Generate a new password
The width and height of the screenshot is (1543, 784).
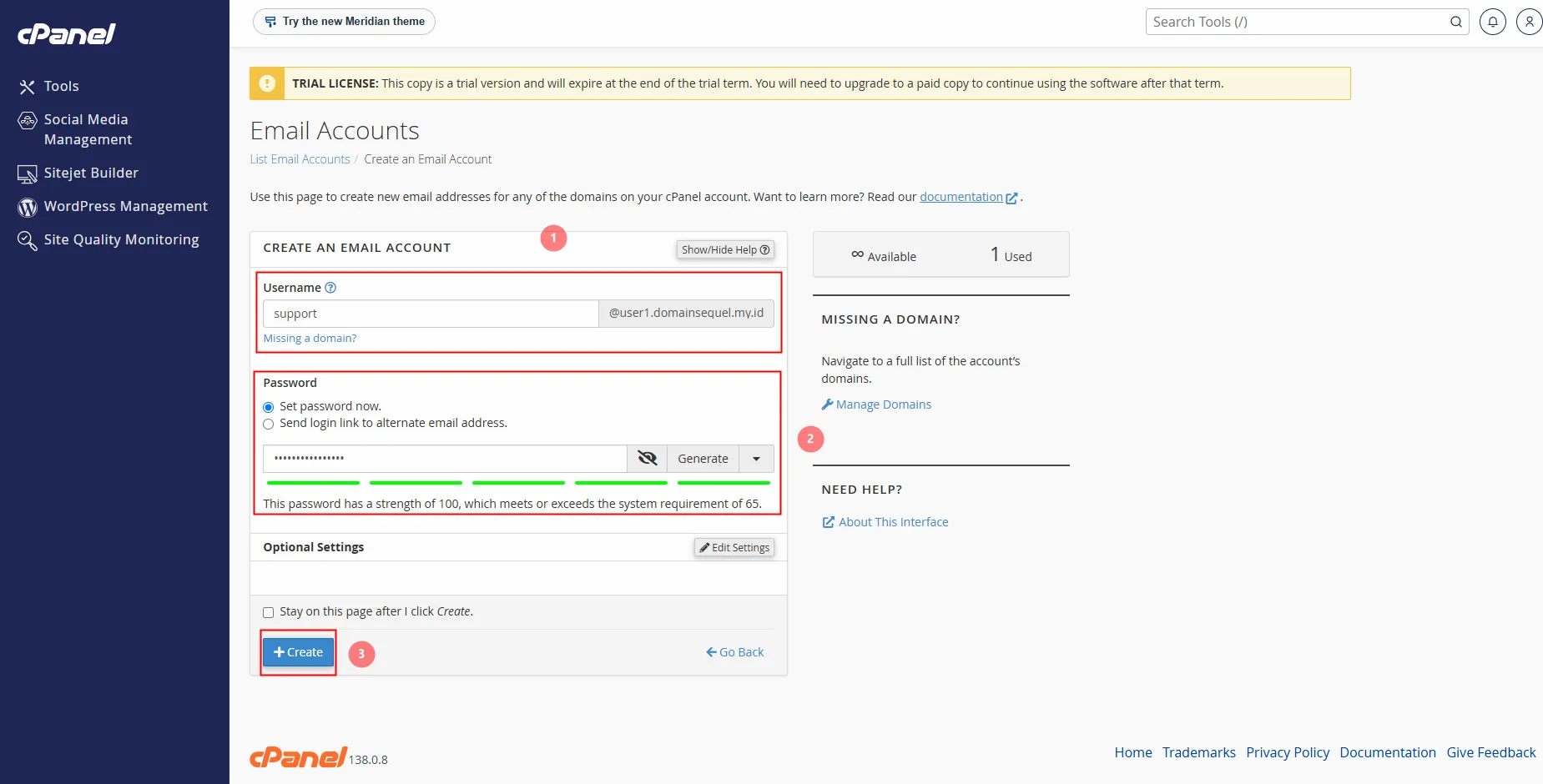pyautogui.click(x=703, y=459)
